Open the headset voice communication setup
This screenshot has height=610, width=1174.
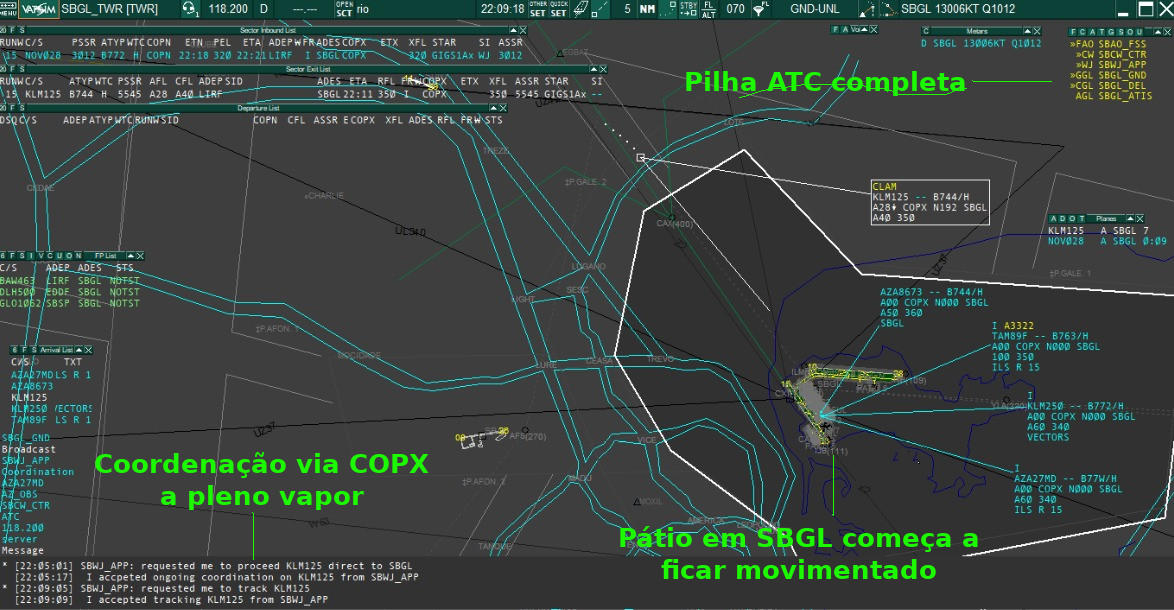point(190,9)
